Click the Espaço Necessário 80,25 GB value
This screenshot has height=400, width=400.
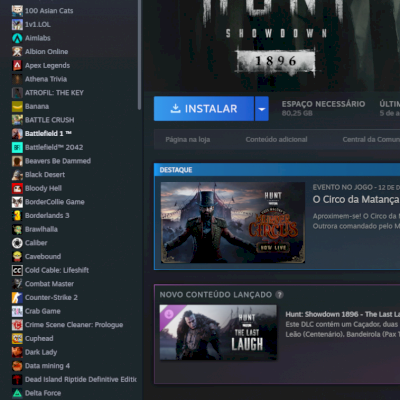pyautogui.click(x=297, y=113)
